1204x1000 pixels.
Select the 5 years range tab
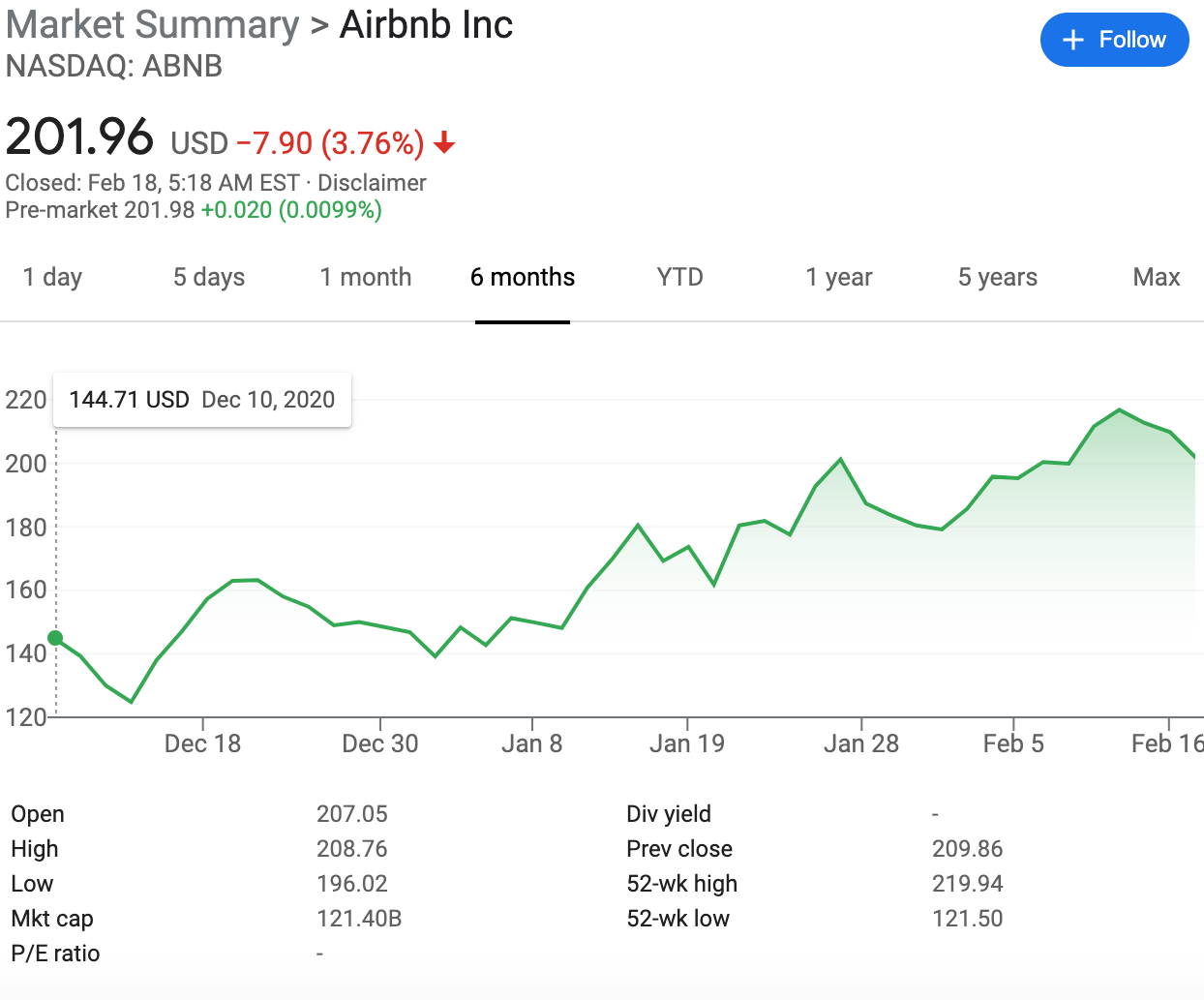click(998, 278)
